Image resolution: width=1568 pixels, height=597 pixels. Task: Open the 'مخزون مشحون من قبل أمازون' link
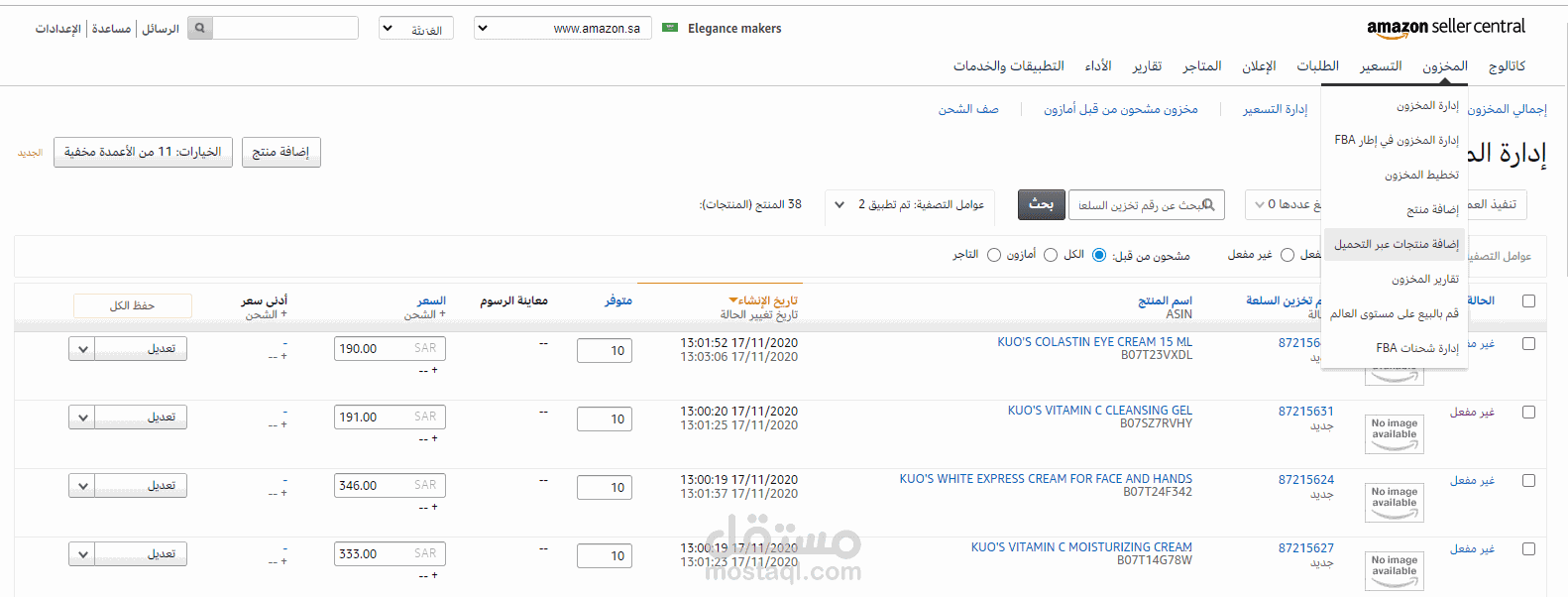1120,109
